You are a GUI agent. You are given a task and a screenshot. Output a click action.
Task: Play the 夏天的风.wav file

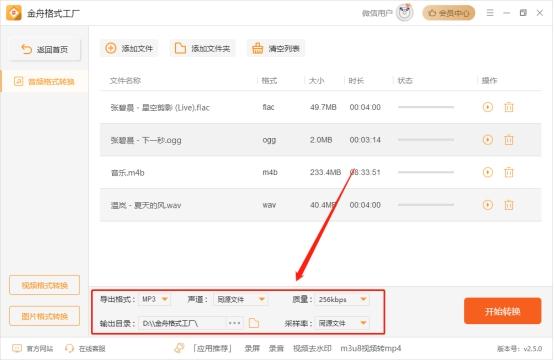point(488,205)
